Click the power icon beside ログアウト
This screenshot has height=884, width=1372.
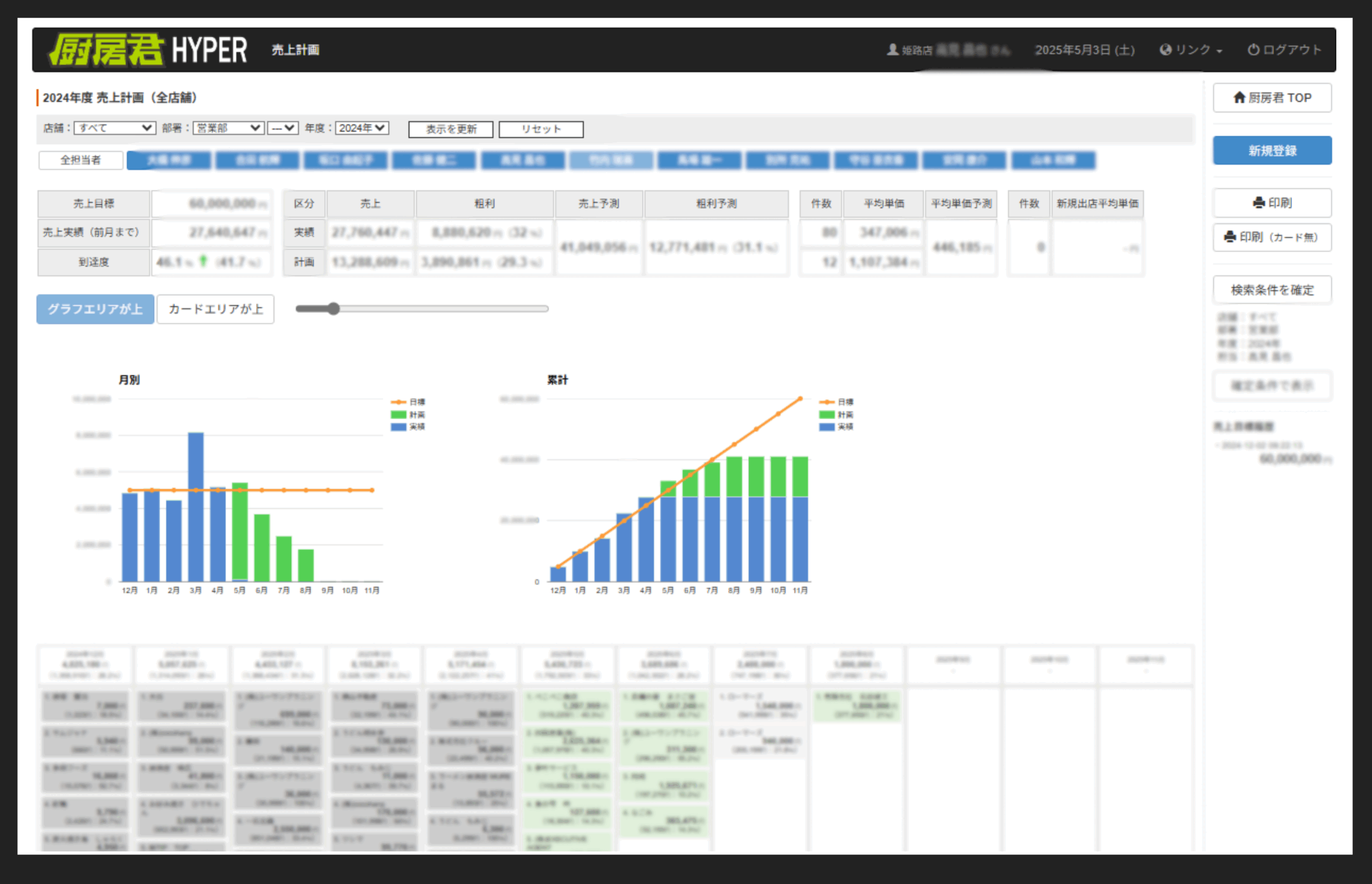(1253, 50)
